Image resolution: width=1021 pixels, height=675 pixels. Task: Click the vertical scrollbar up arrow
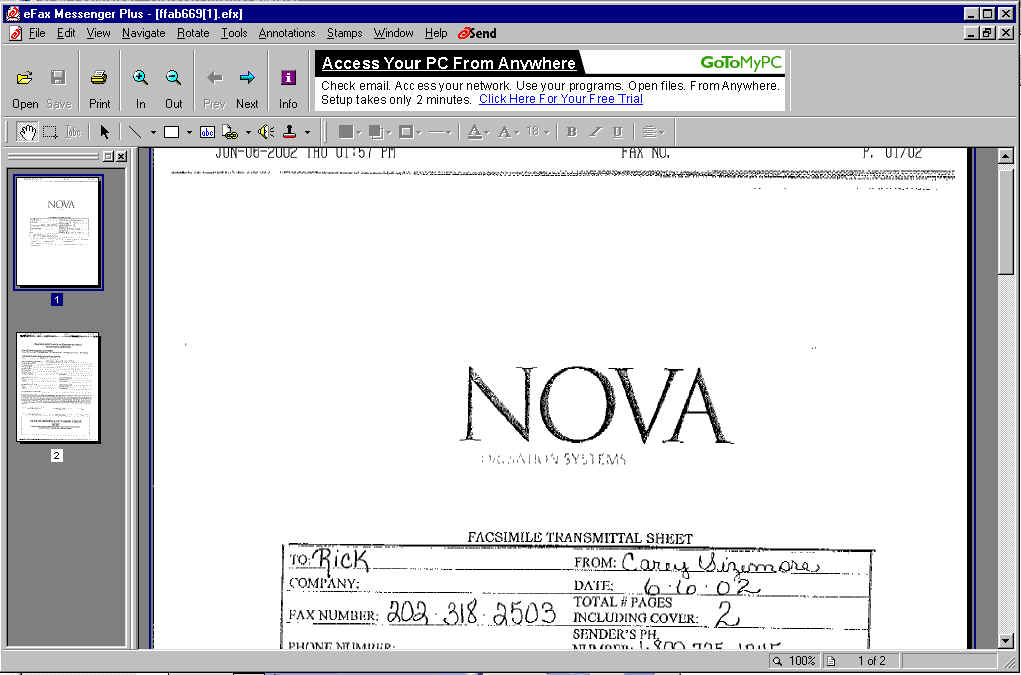point(1005,156)
